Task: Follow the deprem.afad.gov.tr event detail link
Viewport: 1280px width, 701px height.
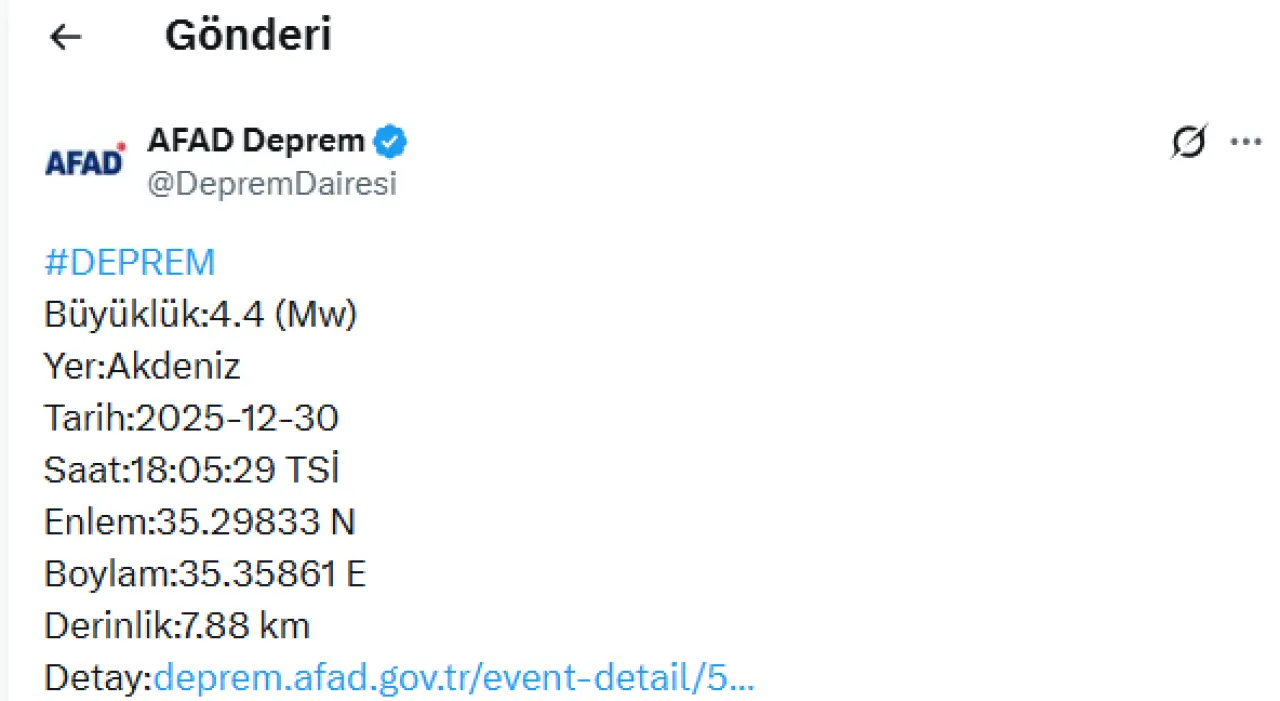Action: pyautogui.click(x=454, y=679)
